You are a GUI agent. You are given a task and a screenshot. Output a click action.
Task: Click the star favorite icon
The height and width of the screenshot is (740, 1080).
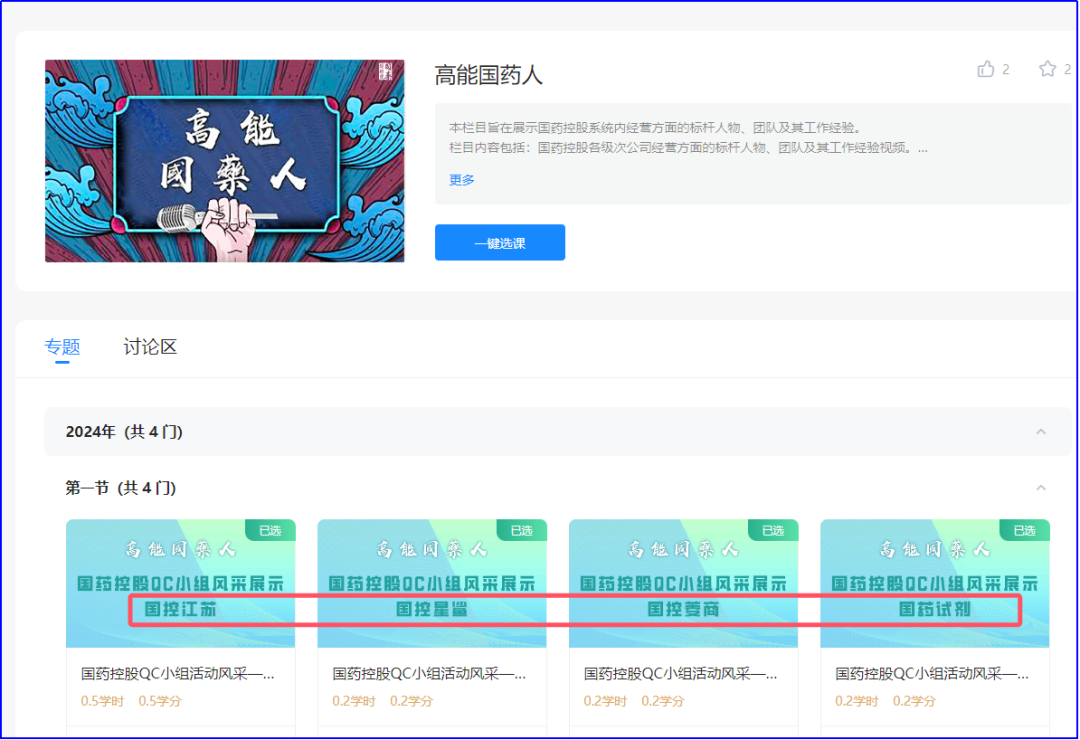[1047, 69]
